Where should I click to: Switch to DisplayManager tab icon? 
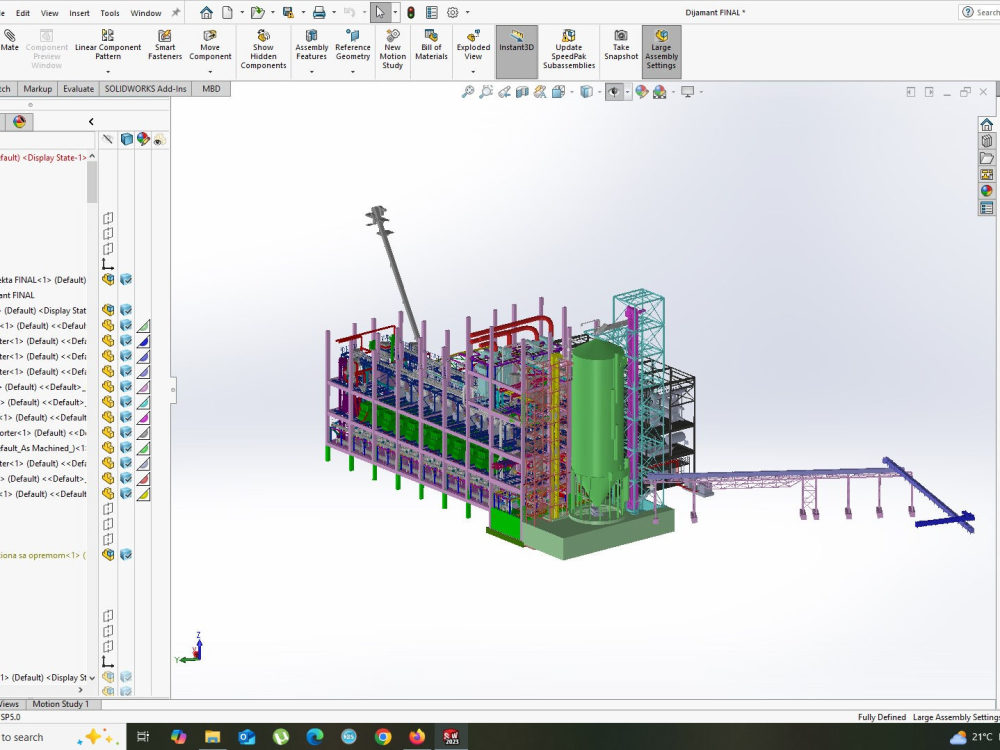click(x=19, y=122)
